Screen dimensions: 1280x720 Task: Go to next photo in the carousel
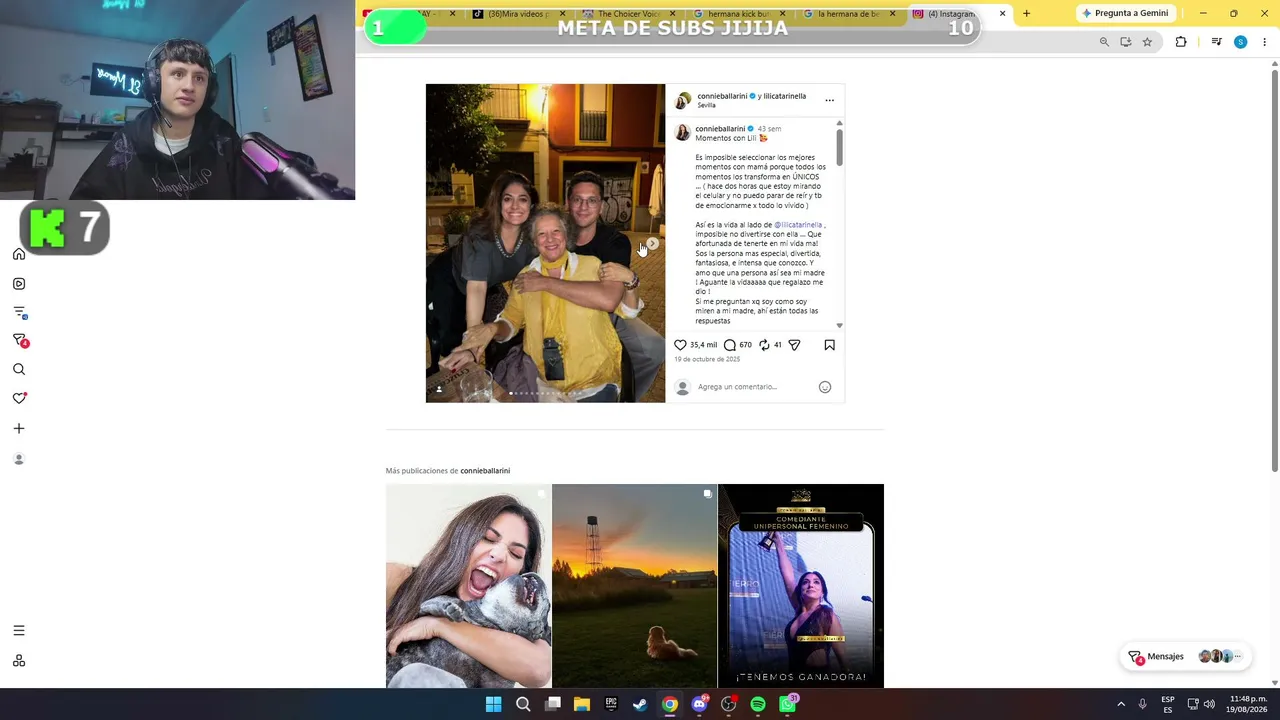[652, 243]
